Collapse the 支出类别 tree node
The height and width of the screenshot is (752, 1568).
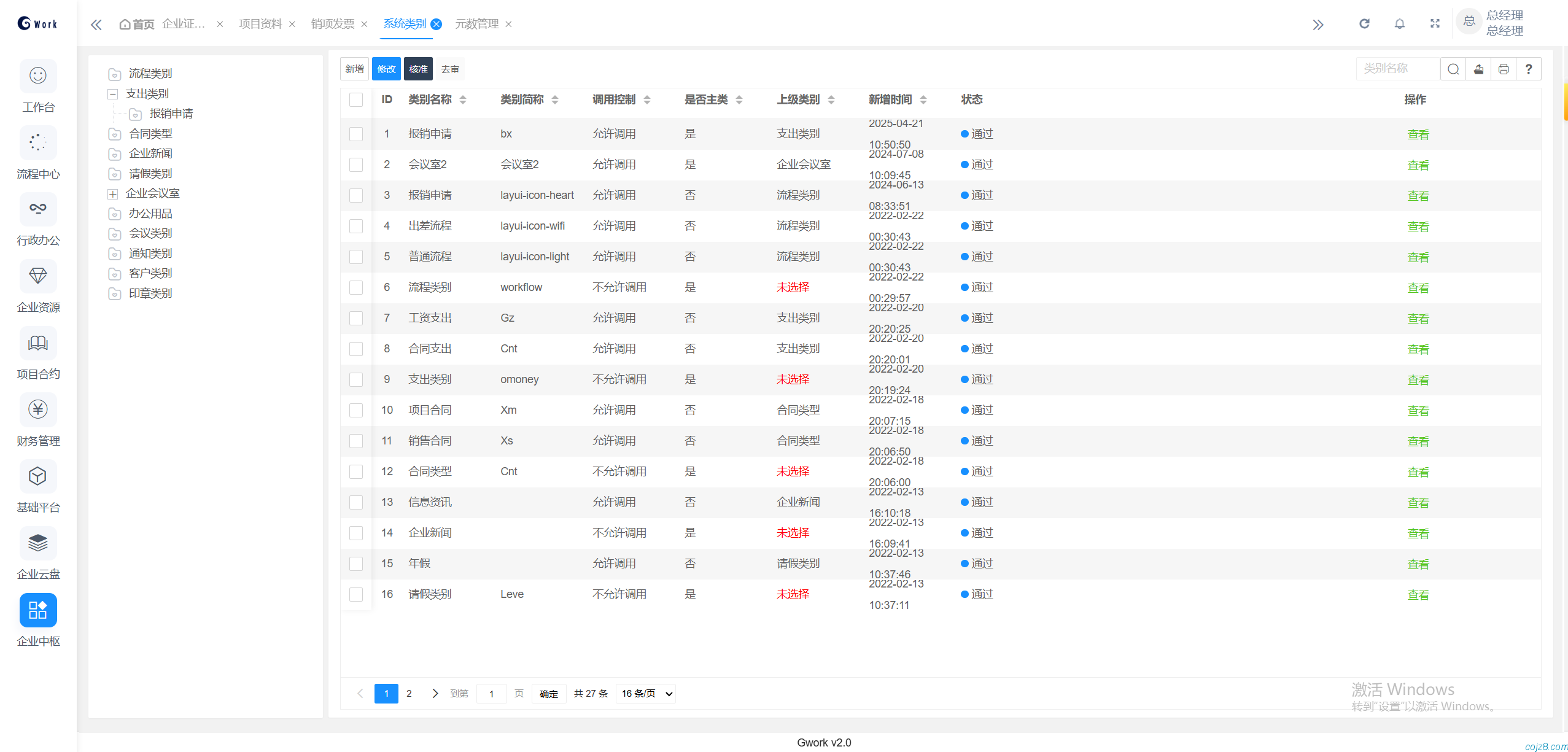click(x=113, y=94)
